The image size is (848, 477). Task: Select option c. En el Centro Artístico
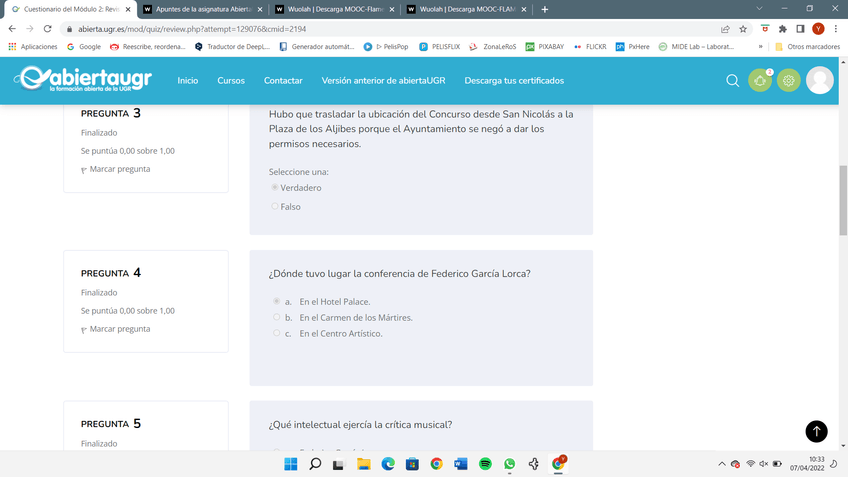276,333
